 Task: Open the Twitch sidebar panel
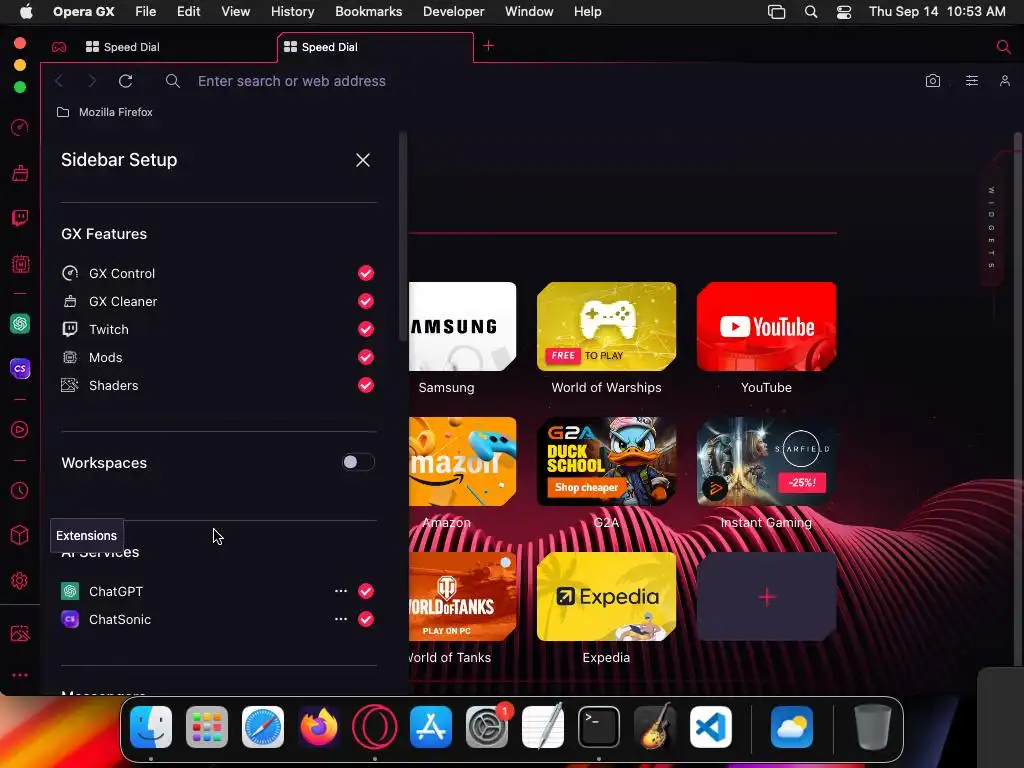point(20,218)
